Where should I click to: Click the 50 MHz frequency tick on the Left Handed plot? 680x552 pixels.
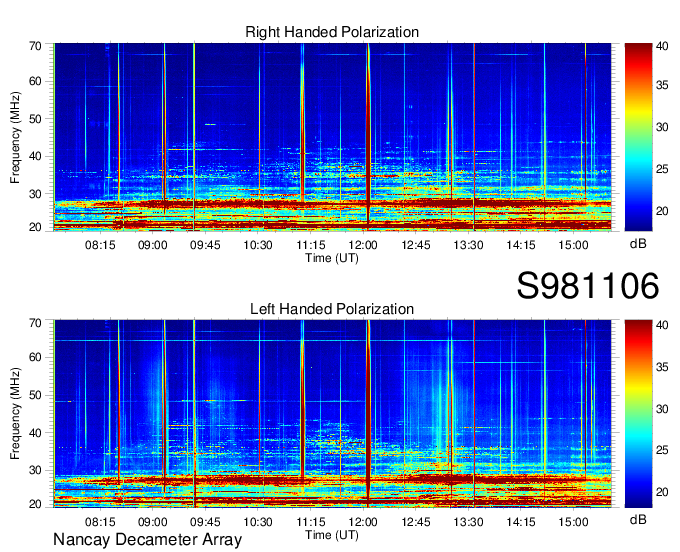35,395
